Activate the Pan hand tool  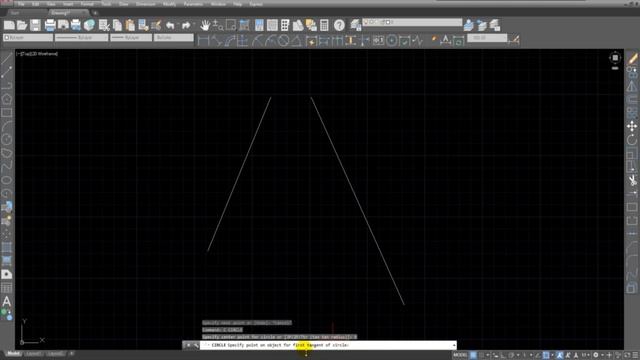(x=205, y=25)
